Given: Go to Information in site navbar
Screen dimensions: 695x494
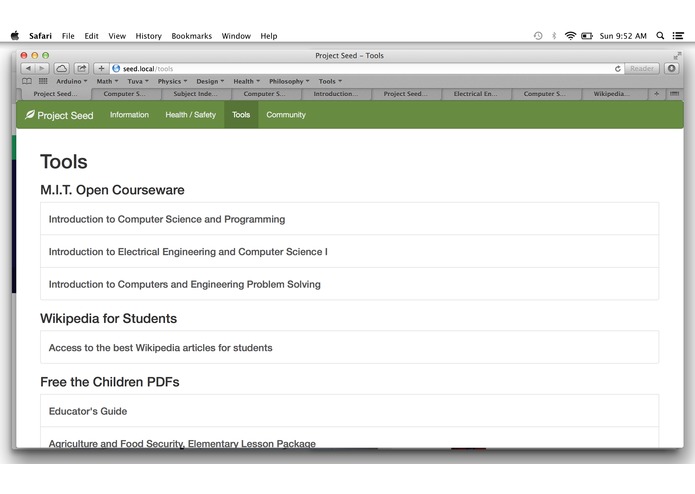Looking at the screenshot, I should [129, 115].
